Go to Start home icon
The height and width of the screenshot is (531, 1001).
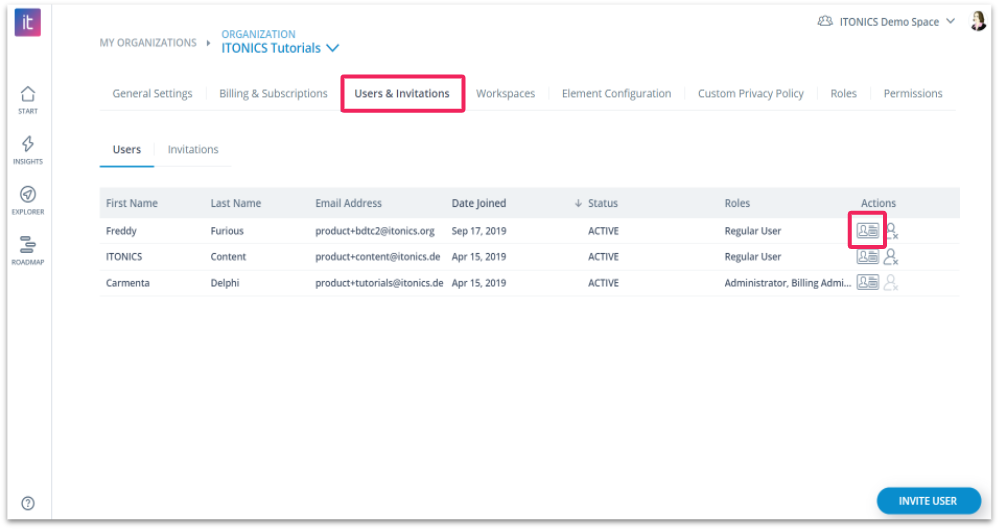[x=27, y=94]
